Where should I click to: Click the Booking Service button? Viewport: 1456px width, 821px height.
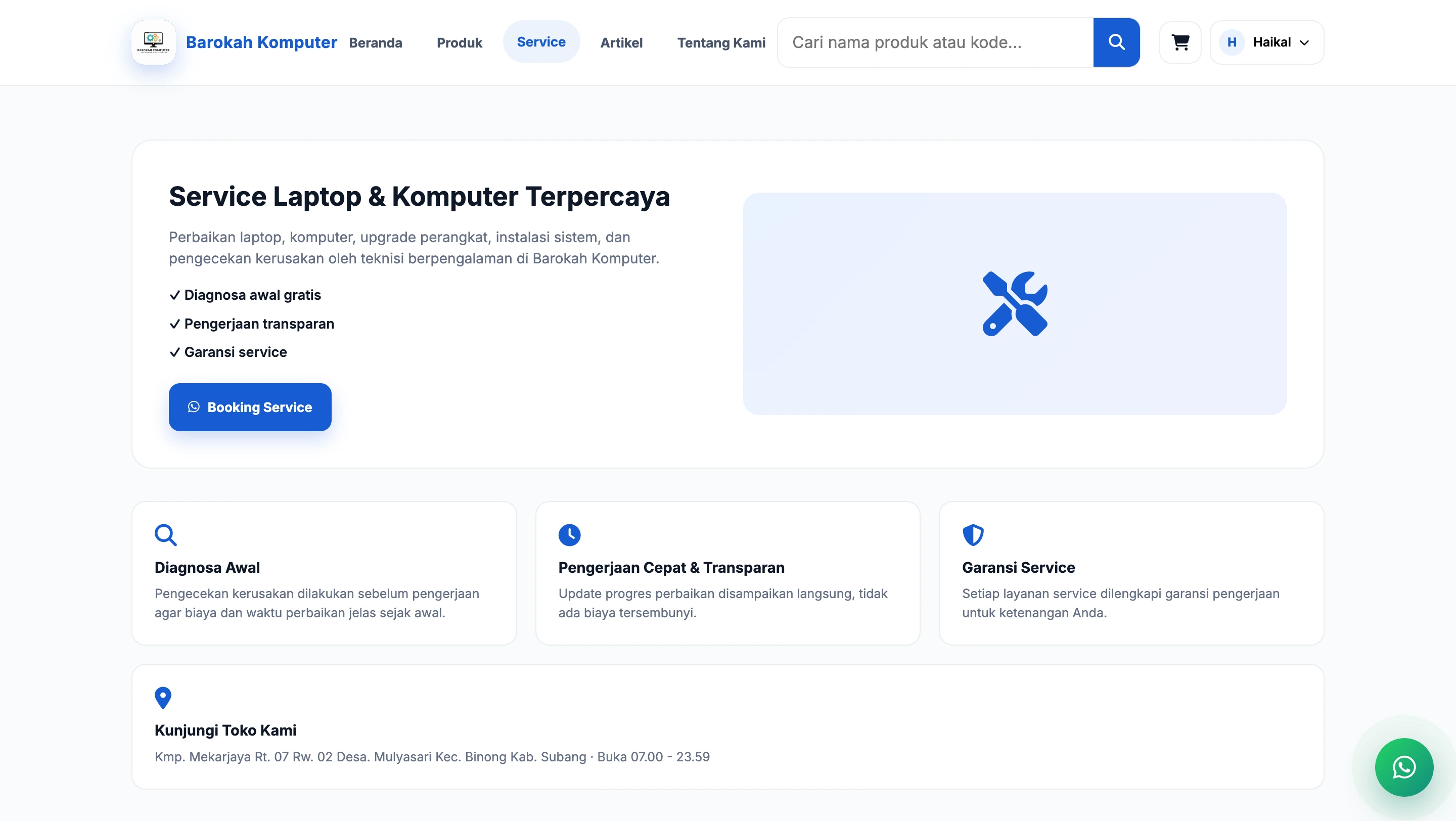250,407
